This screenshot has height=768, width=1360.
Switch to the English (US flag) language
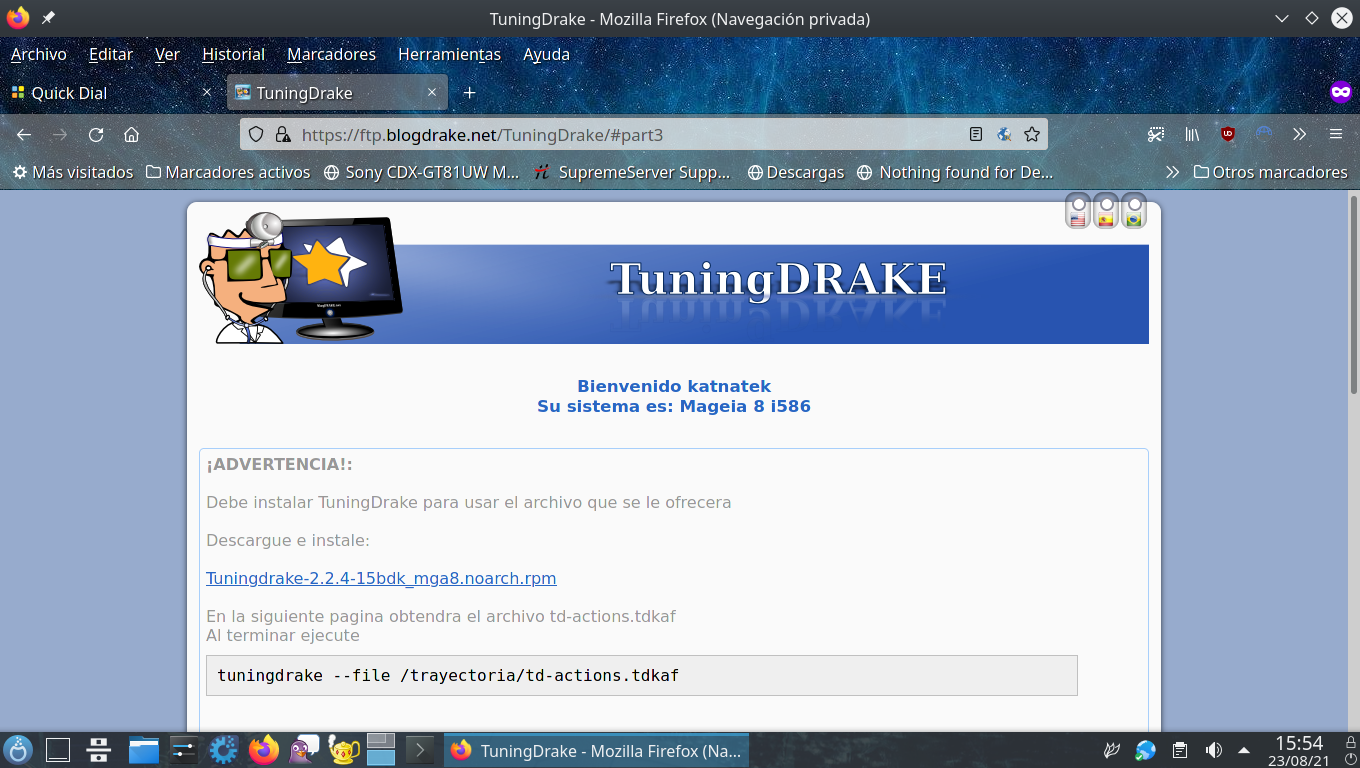(1078, 210)
